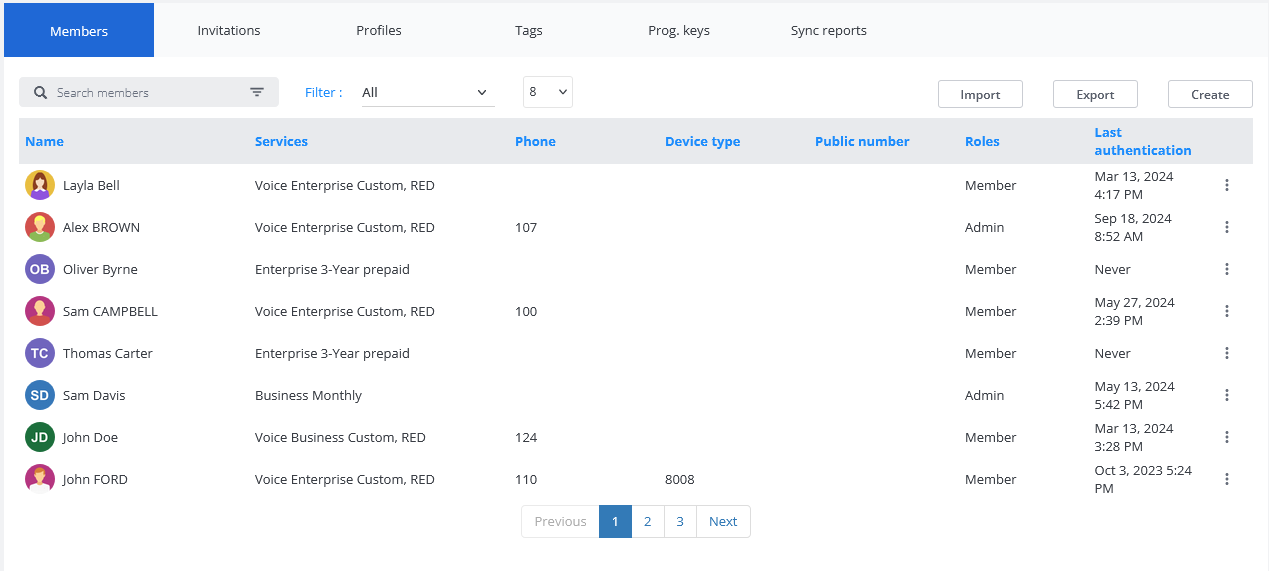Click John Doe's JD avatar icon

pyautogui.click(x=40, y=437)
